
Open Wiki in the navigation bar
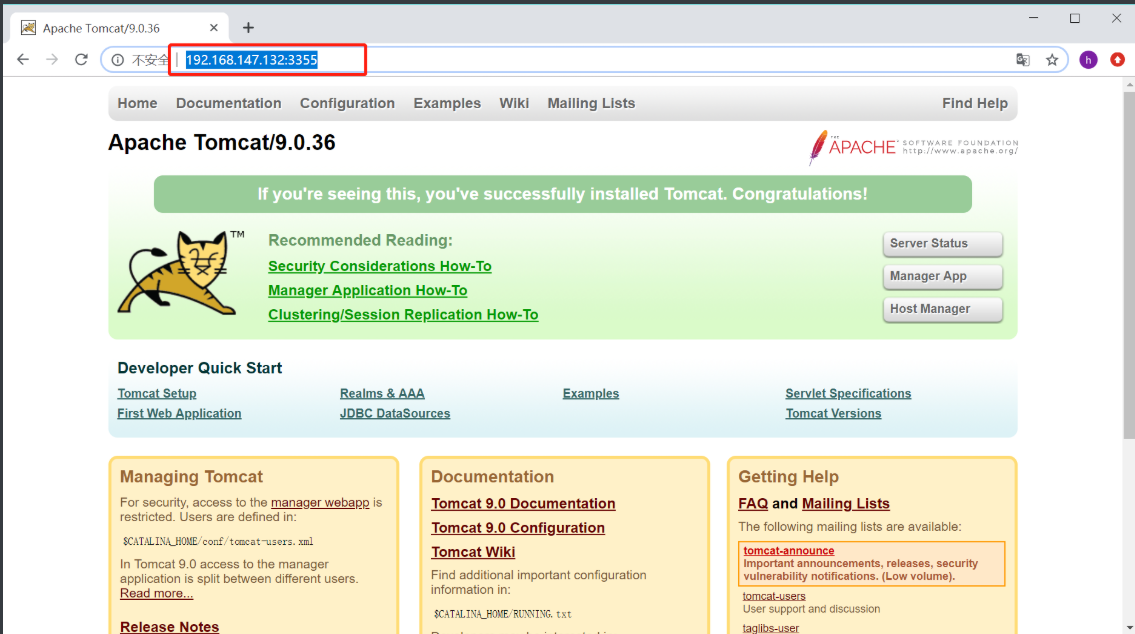514,103
